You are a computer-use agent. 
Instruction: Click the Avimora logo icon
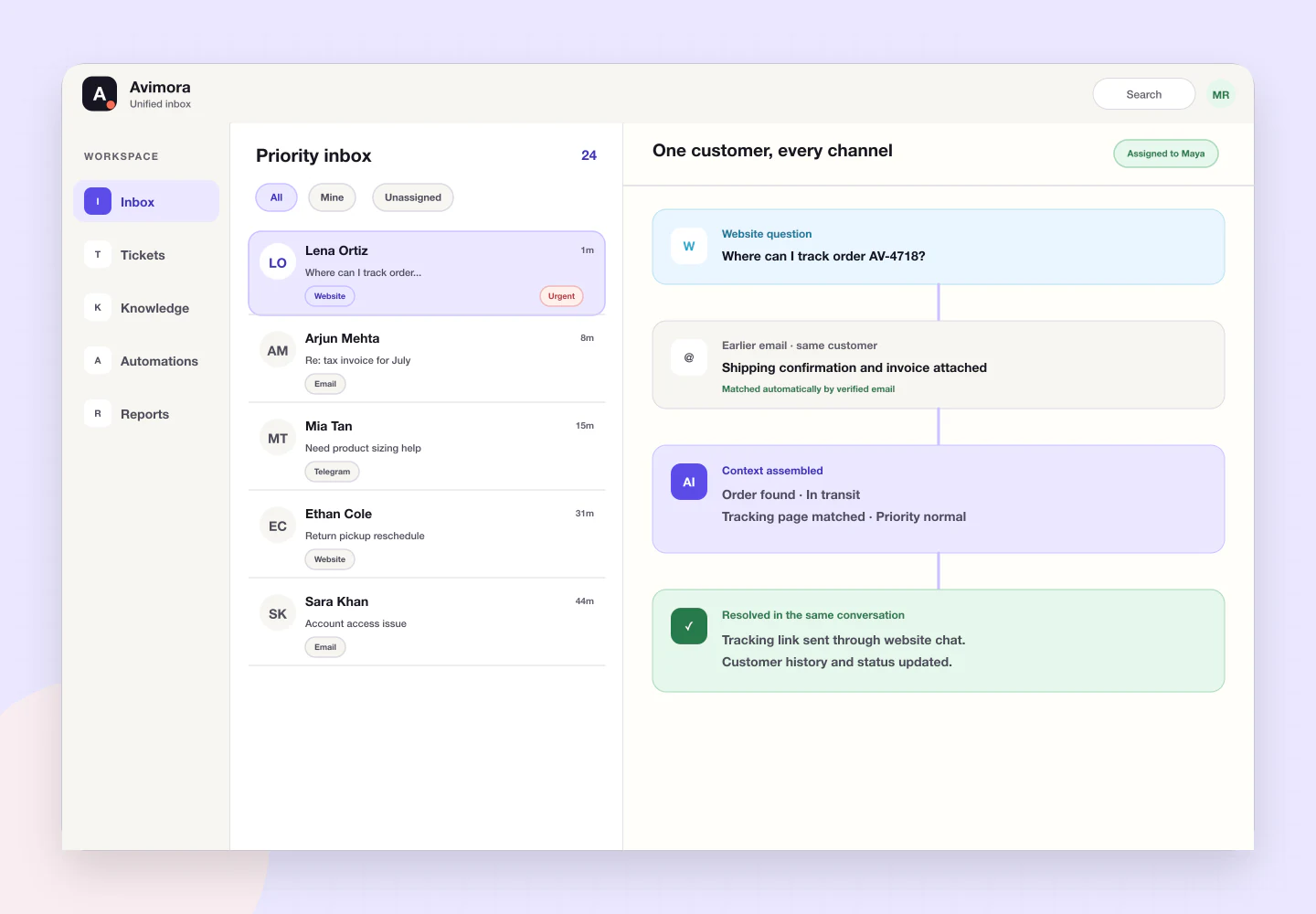pyautogui.click(x=100, y=93)
